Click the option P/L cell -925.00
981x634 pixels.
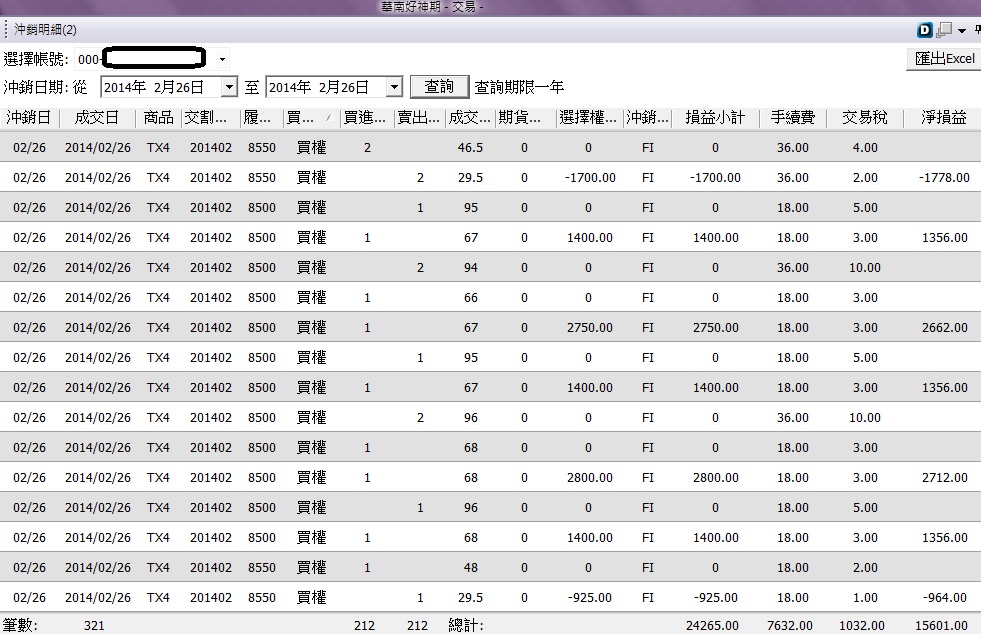click(589, 598)
